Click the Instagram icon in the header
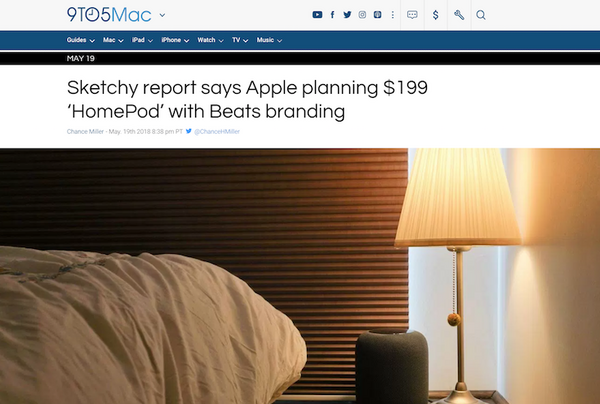Viewport: 600px width, 404px height. pos(362,15)
